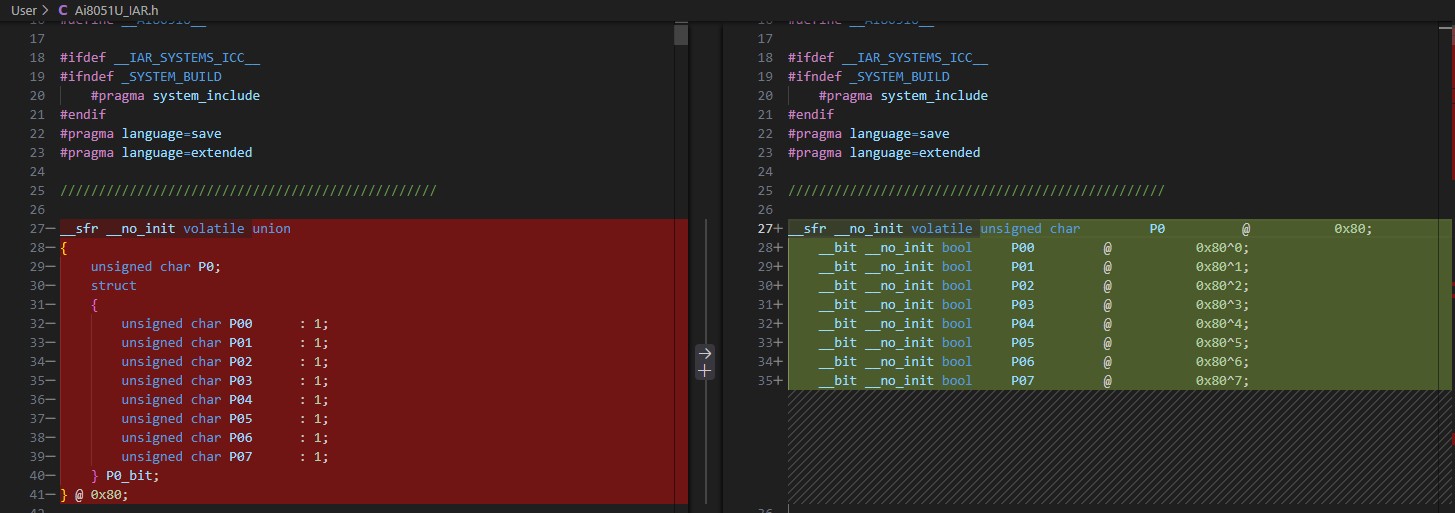Click 'P04' bitfield in the original pane

coord(240,400)
